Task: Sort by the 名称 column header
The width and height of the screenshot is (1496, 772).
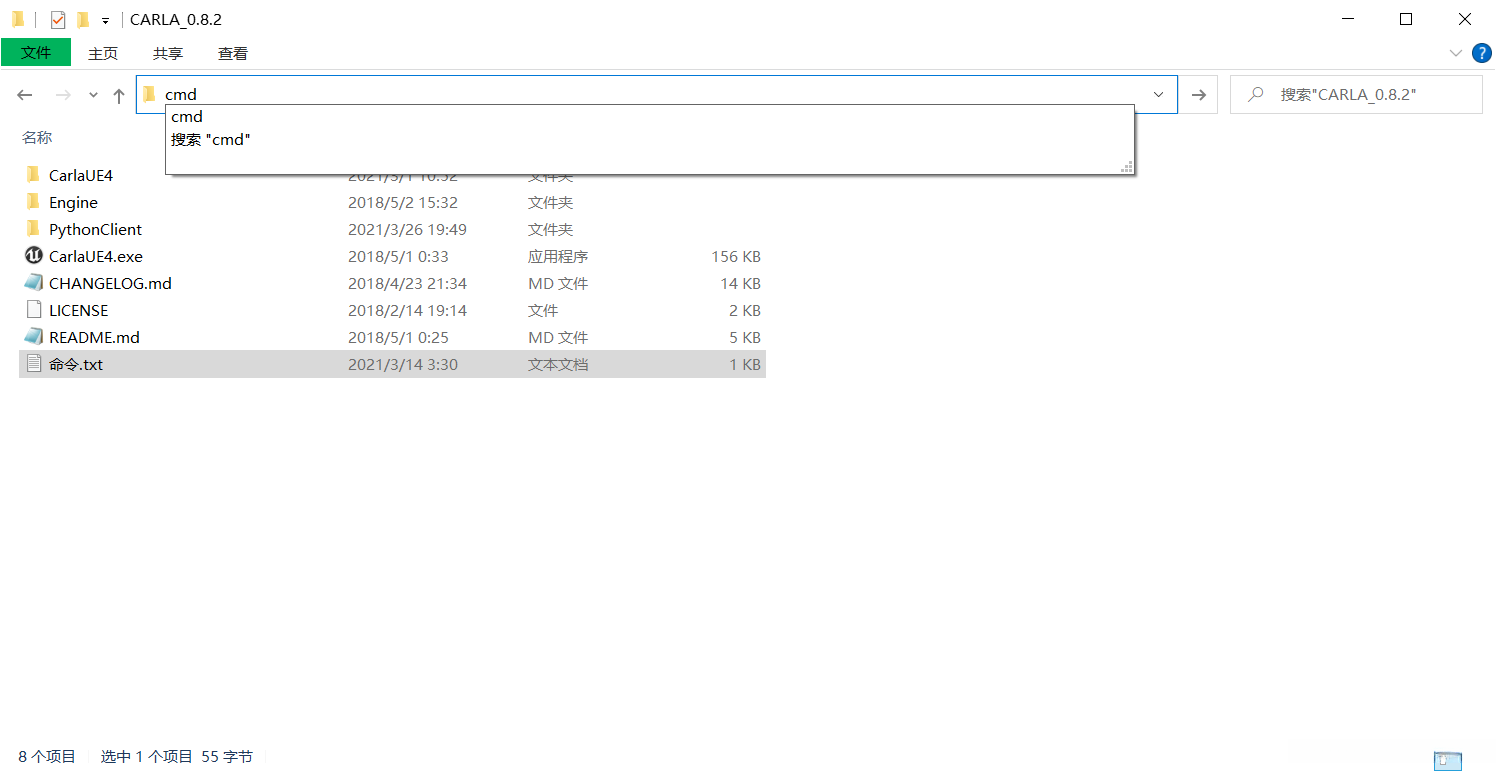Action: (38, 138)
